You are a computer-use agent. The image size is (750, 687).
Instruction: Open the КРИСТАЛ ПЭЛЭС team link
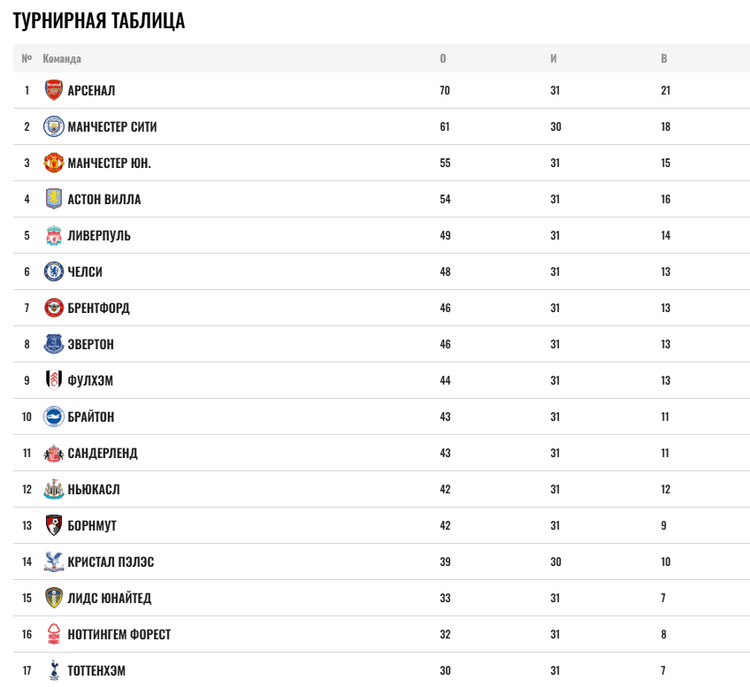point(111,562)
